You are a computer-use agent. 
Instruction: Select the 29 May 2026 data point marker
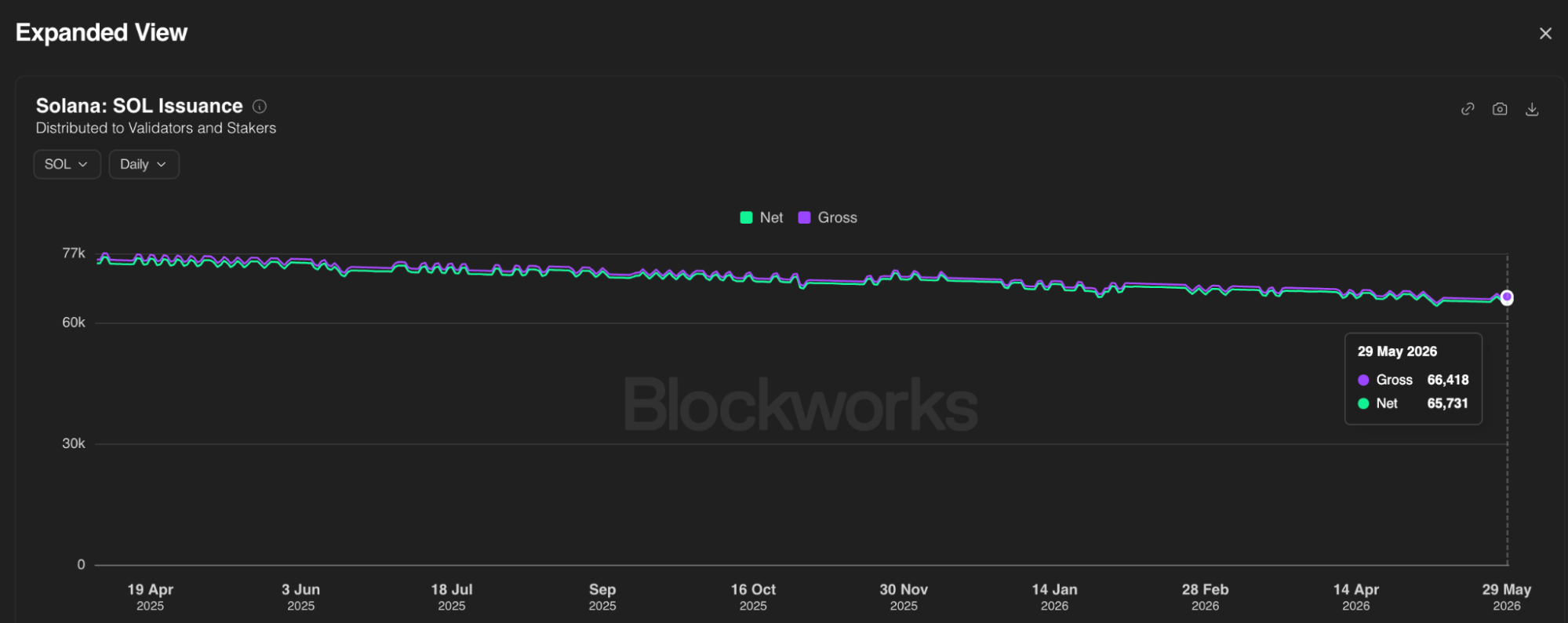[x=1507, y=297]
